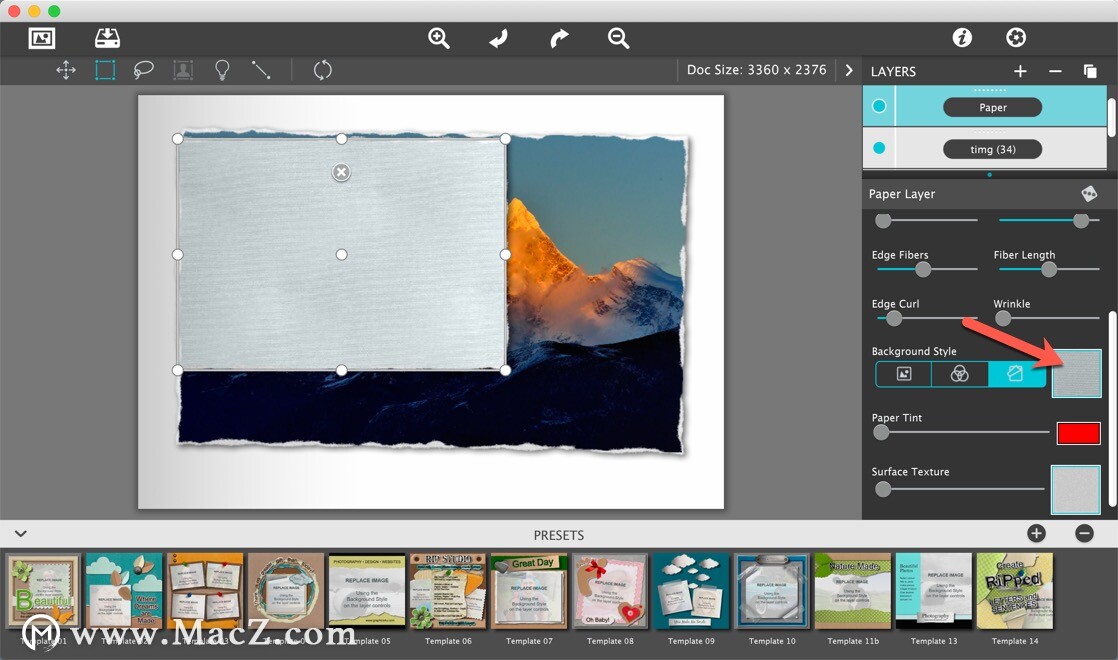The image size is (1118, 660).
Task: Select the light bulb tool
Action: (x=222, y=70)
